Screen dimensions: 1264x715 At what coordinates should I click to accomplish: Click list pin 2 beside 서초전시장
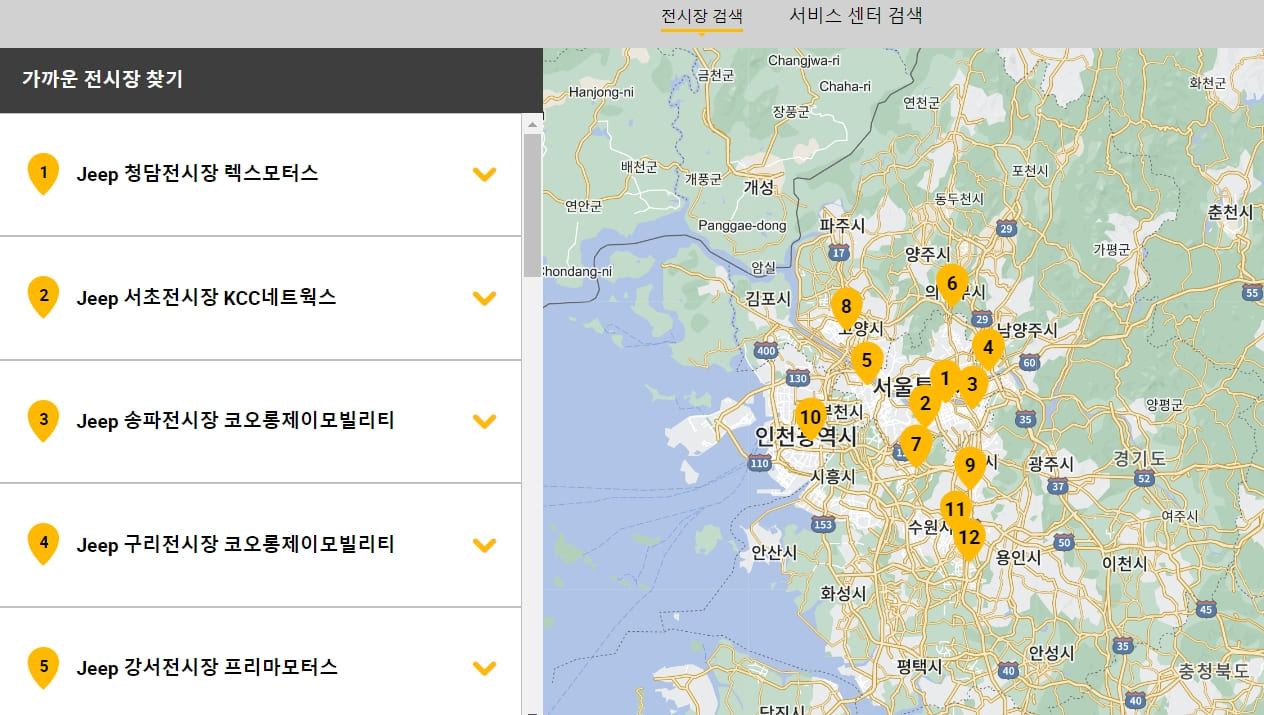pyautogui.click(x=43, y=296)
